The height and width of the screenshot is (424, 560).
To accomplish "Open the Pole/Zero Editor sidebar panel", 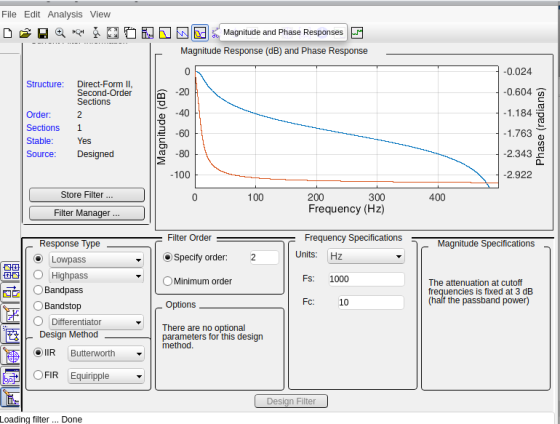I will click(11, 356).
